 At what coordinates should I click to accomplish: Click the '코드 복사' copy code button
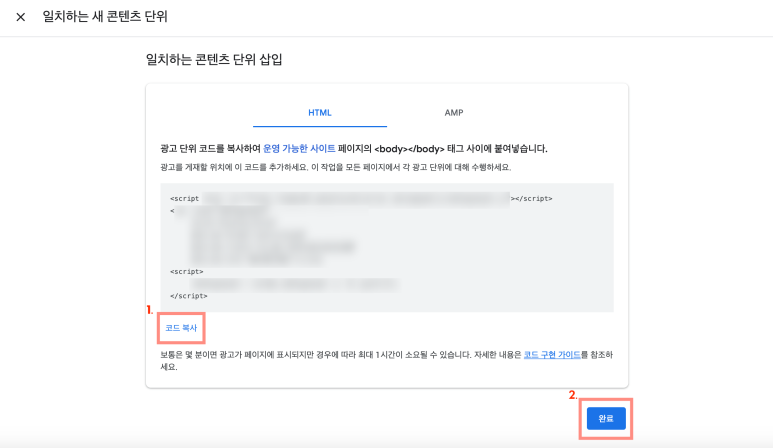181,328
